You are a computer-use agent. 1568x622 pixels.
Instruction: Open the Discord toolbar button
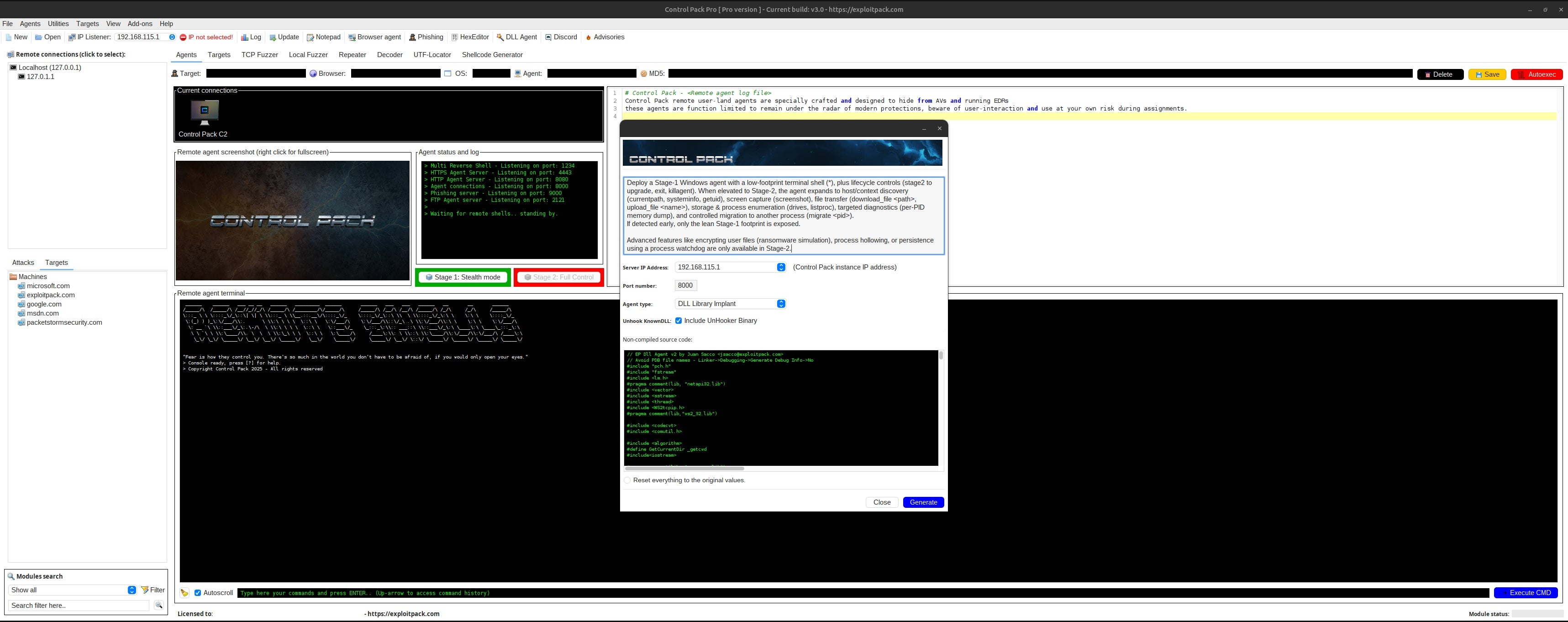tap(548, 37)
